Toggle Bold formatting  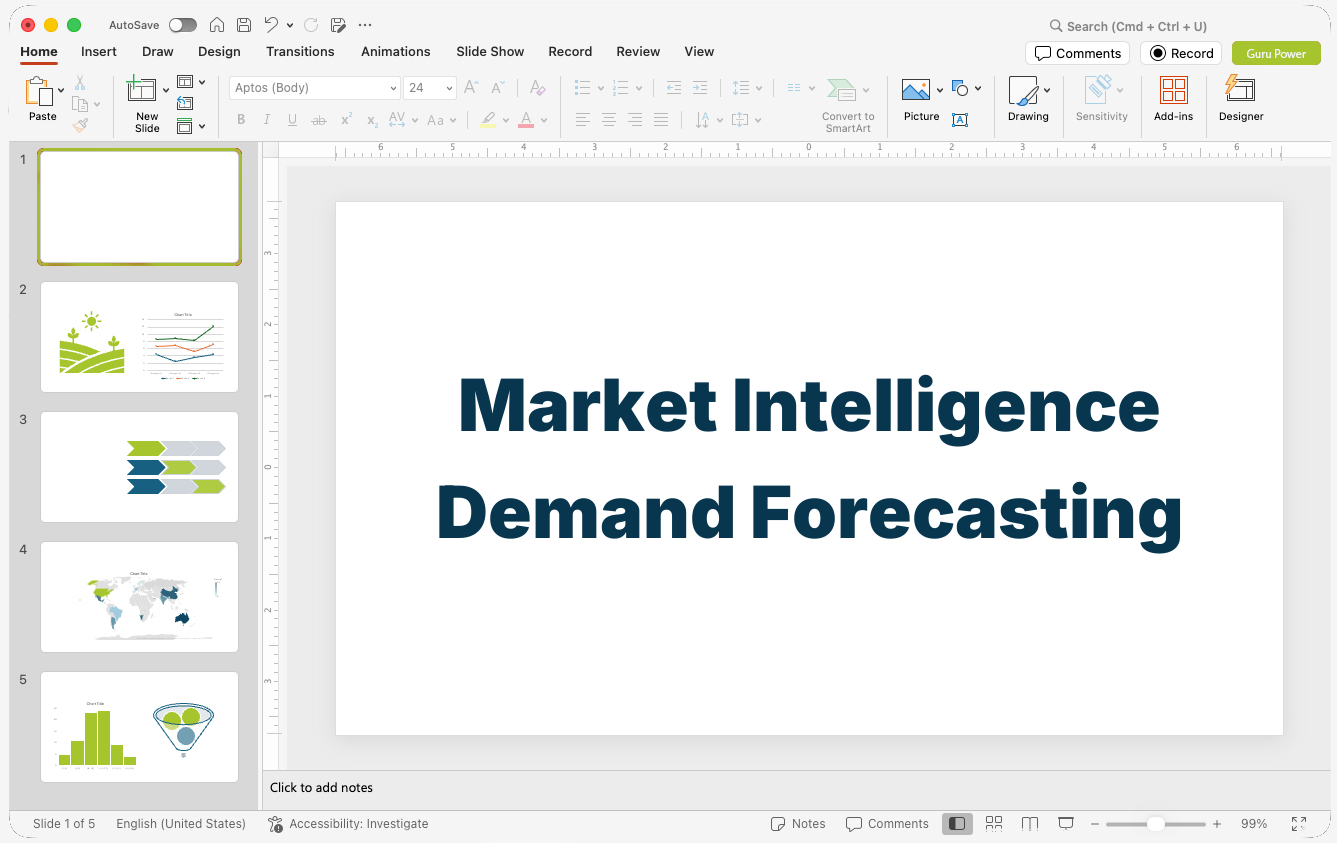241,120
